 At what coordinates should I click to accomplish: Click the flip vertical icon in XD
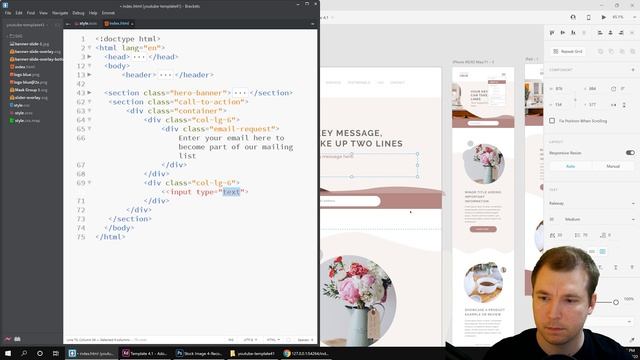click(x=624, y=105)
